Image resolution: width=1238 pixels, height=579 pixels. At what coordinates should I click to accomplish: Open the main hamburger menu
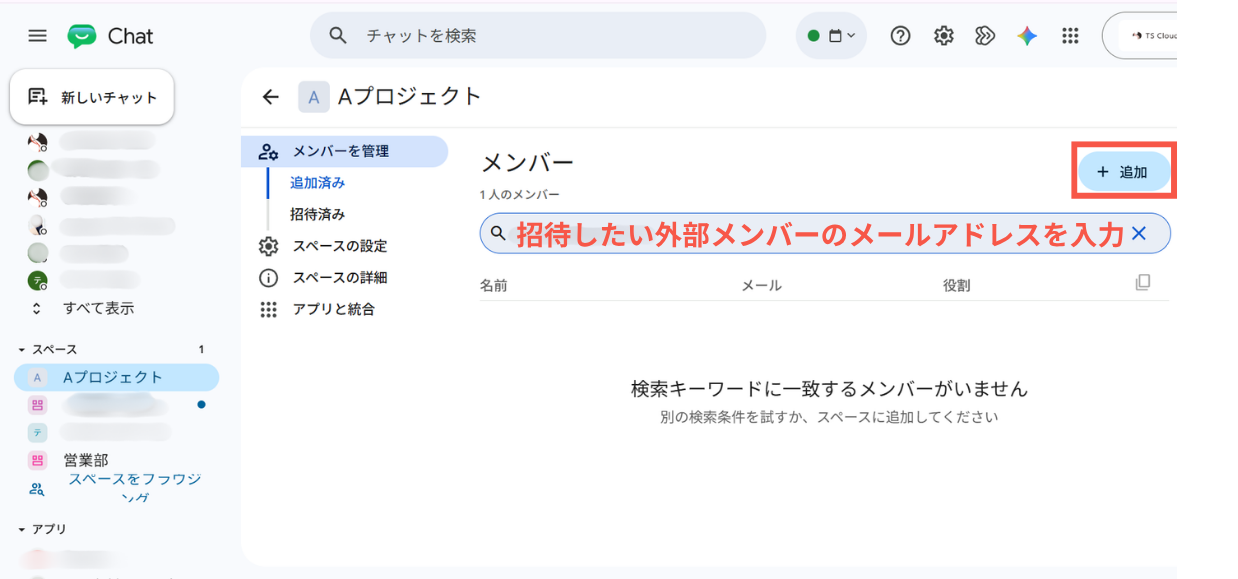(x=37, y=36)
